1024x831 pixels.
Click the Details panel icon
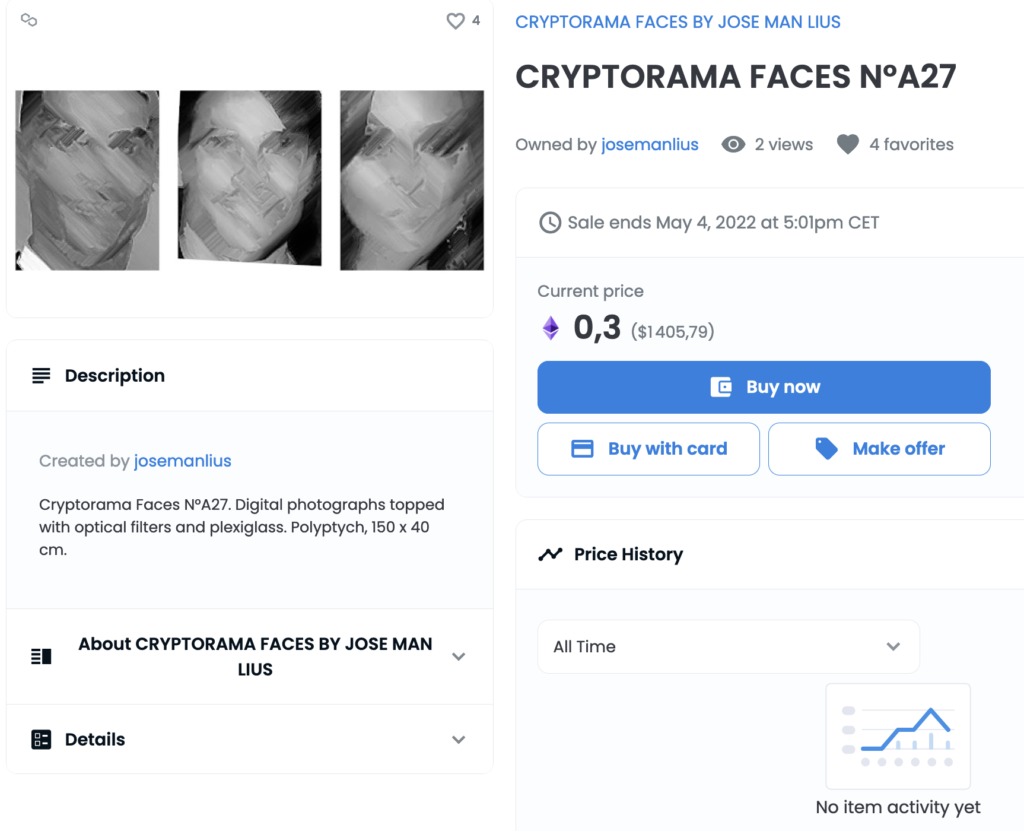coord(41,740)
